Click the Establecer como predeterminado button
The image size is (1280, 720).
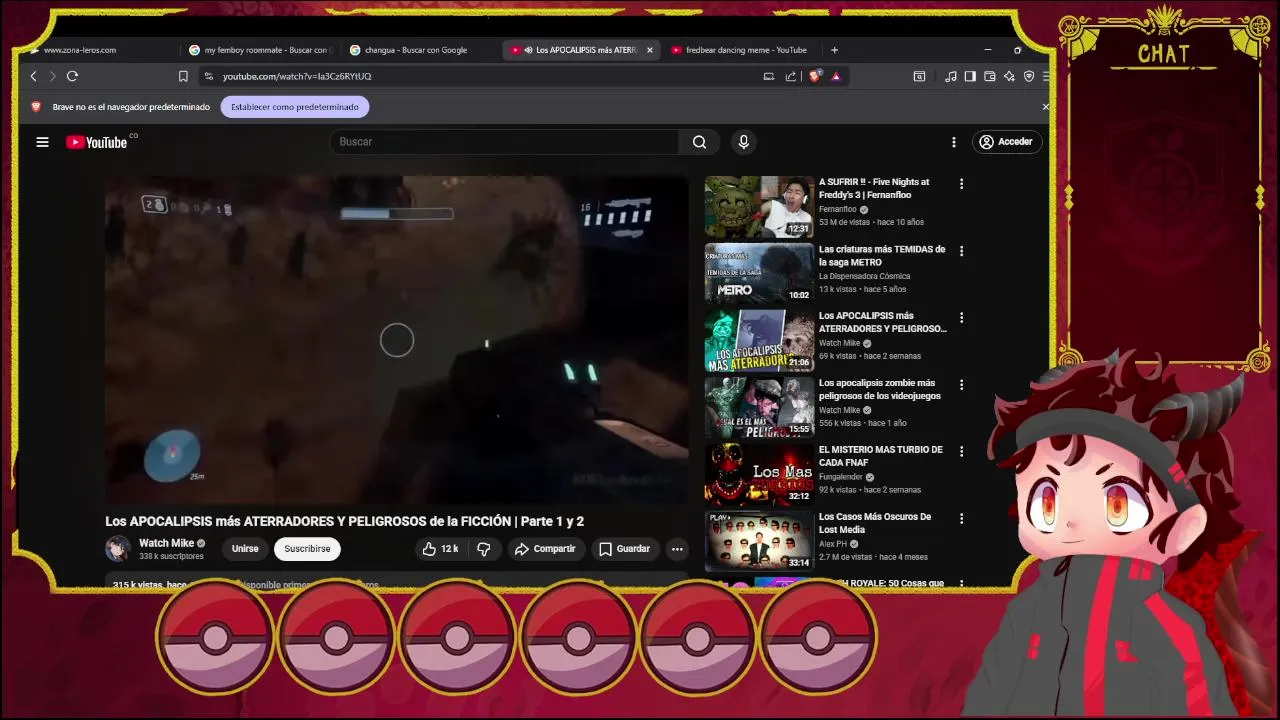pyautogui.click(x=295, y=107)
